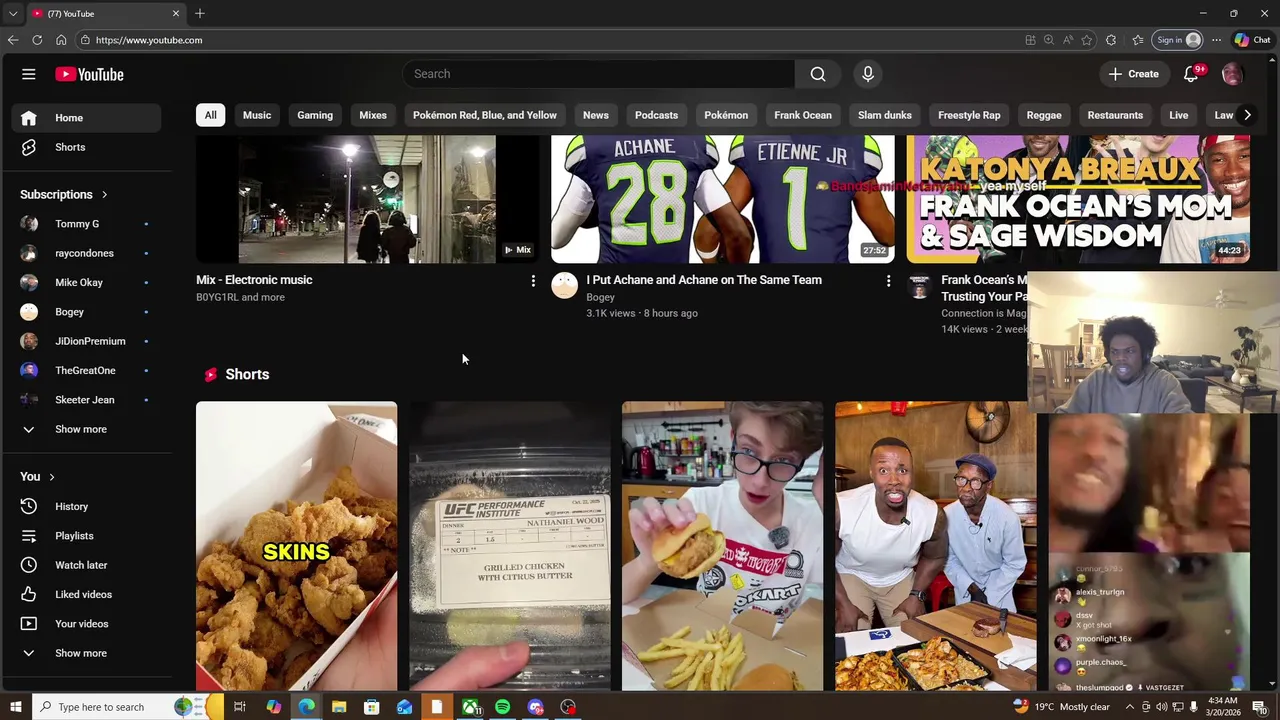The image size is (1280, 720).
Task: Reload the page in browser
Action: point(37,40)
